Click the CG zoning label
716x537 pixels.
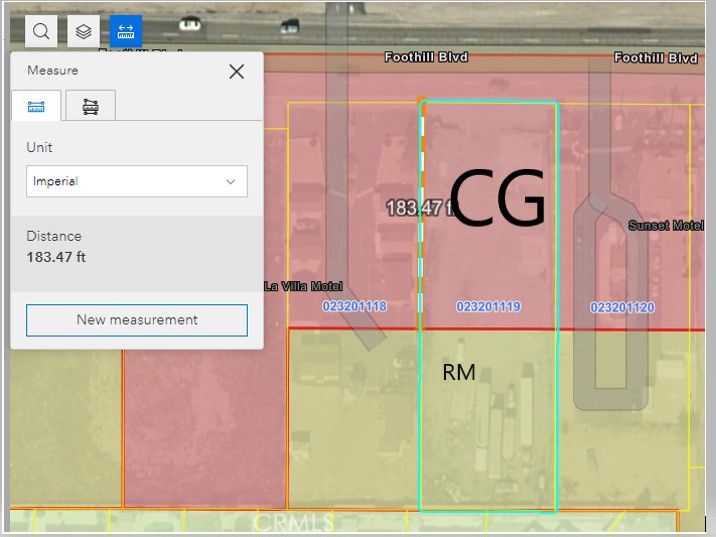[497, 198]
